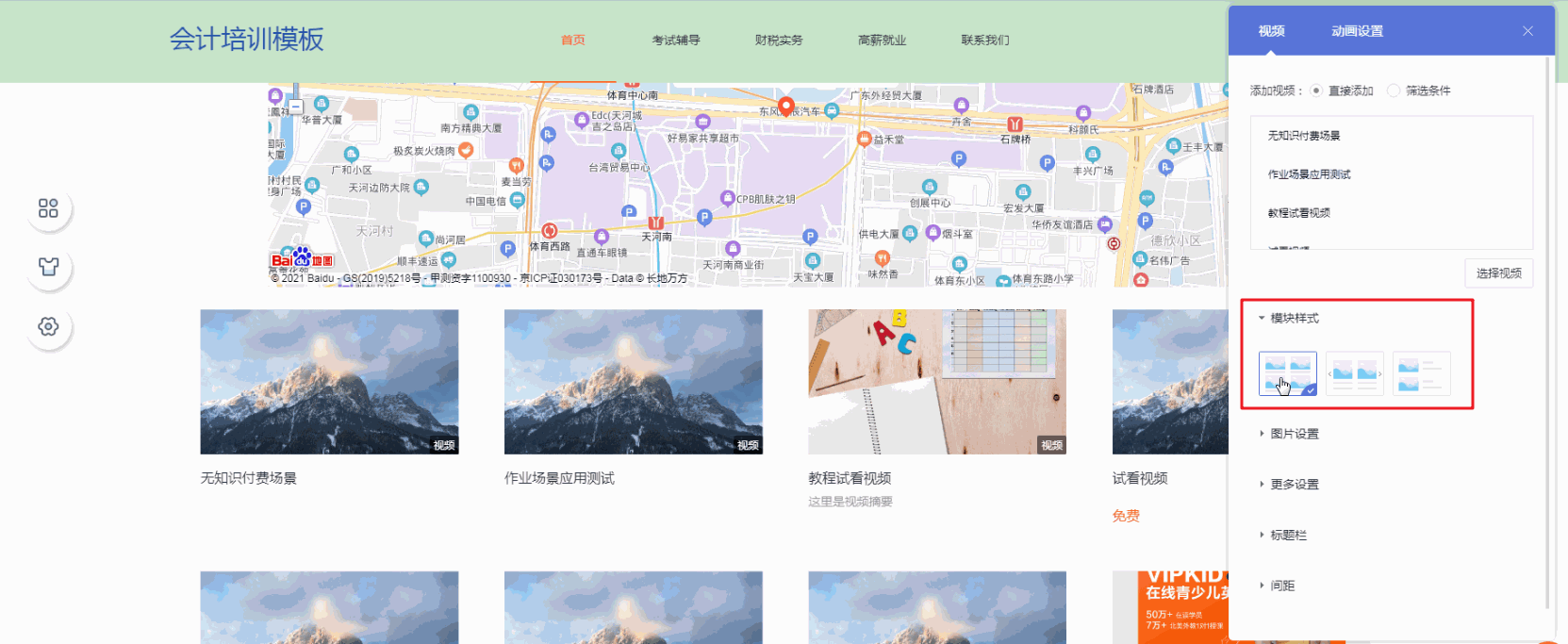
Task: Click the 麦当劳 restaurant marker on map
Action: point(516,166)
